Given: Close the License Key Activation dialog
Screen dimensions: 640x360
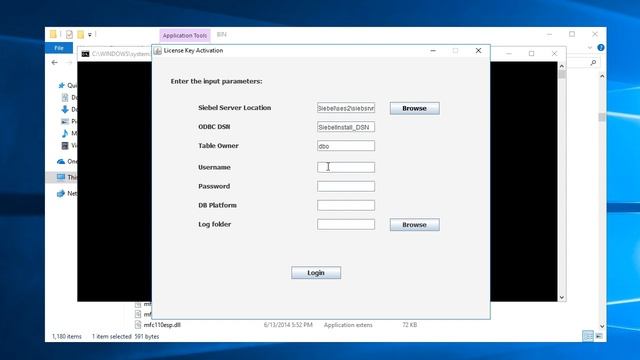Looking at the screenshot, I should 478,51.
